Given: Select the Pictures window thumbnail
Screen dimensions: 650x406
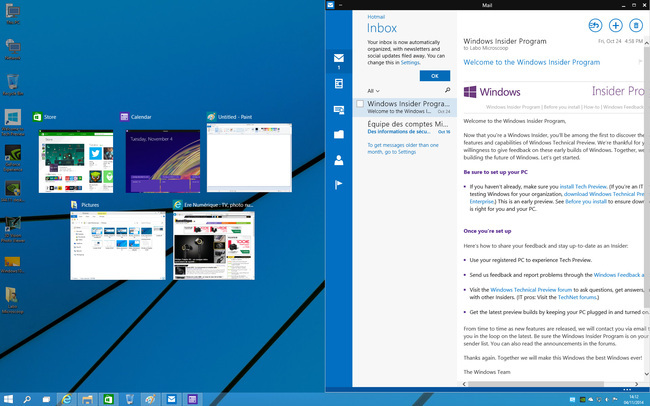Looking at the screenshot, I should point(118,246).
